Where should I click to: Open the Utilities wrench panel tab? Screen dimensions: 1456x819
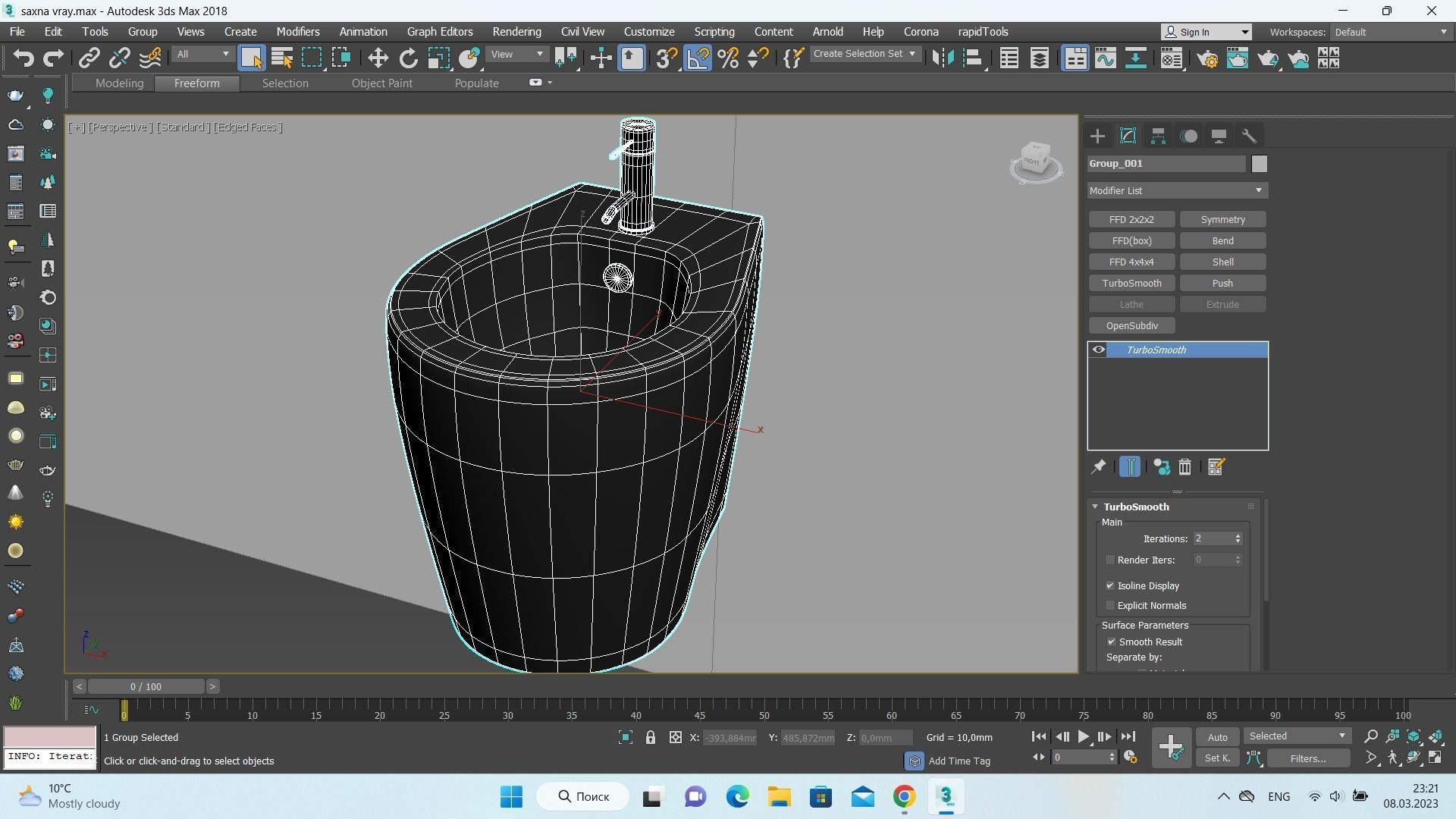pyautogui.click(x=1249, y=136)
